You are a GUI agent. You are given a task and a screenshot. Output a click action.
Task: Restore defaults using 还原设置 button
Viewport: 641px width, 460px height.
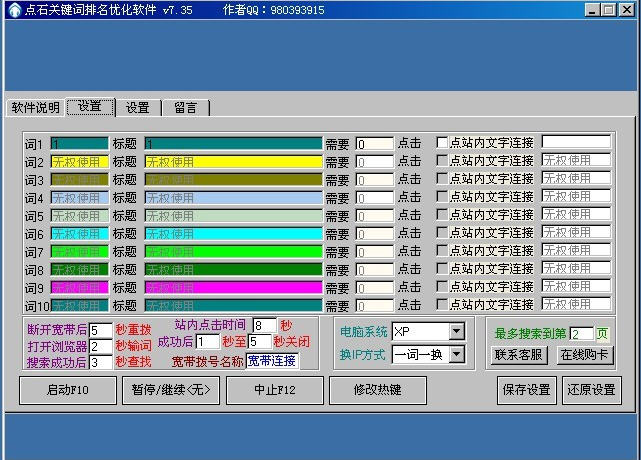[592, 390]
